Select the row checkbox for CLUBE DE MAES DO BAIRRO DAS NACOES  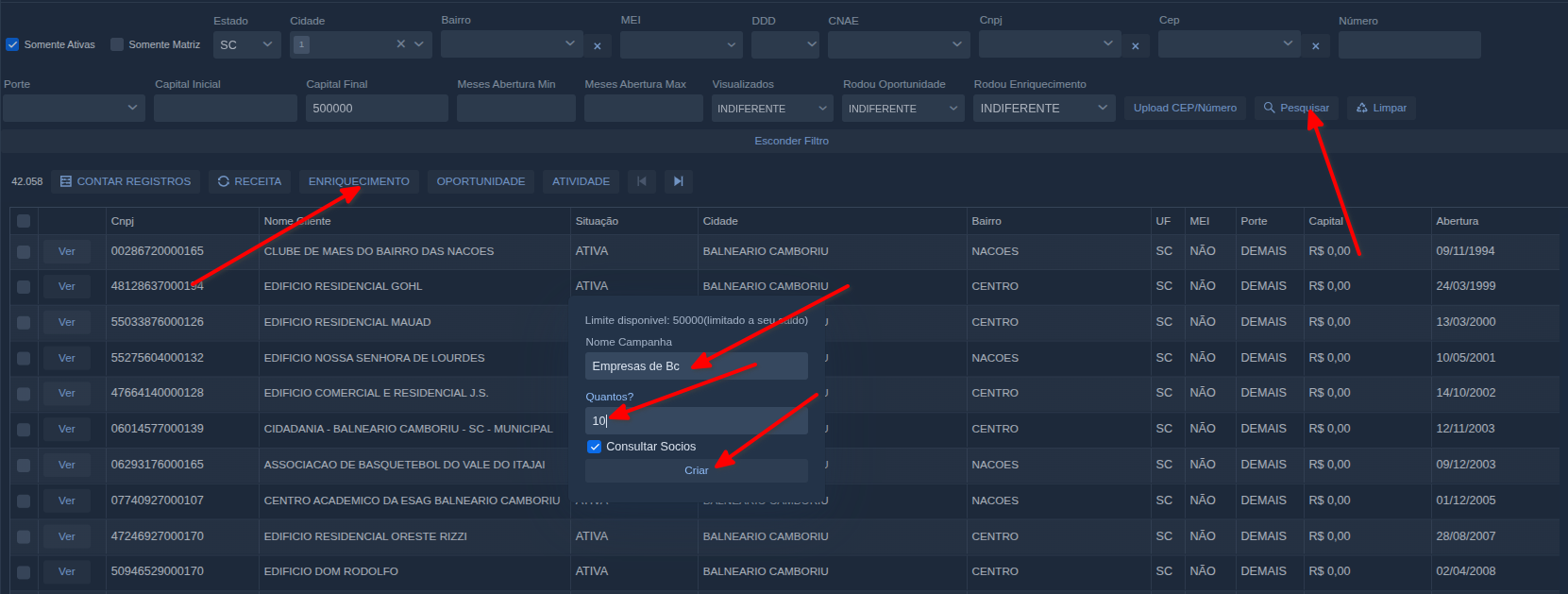pyautogui.click(x=24, y=252)
